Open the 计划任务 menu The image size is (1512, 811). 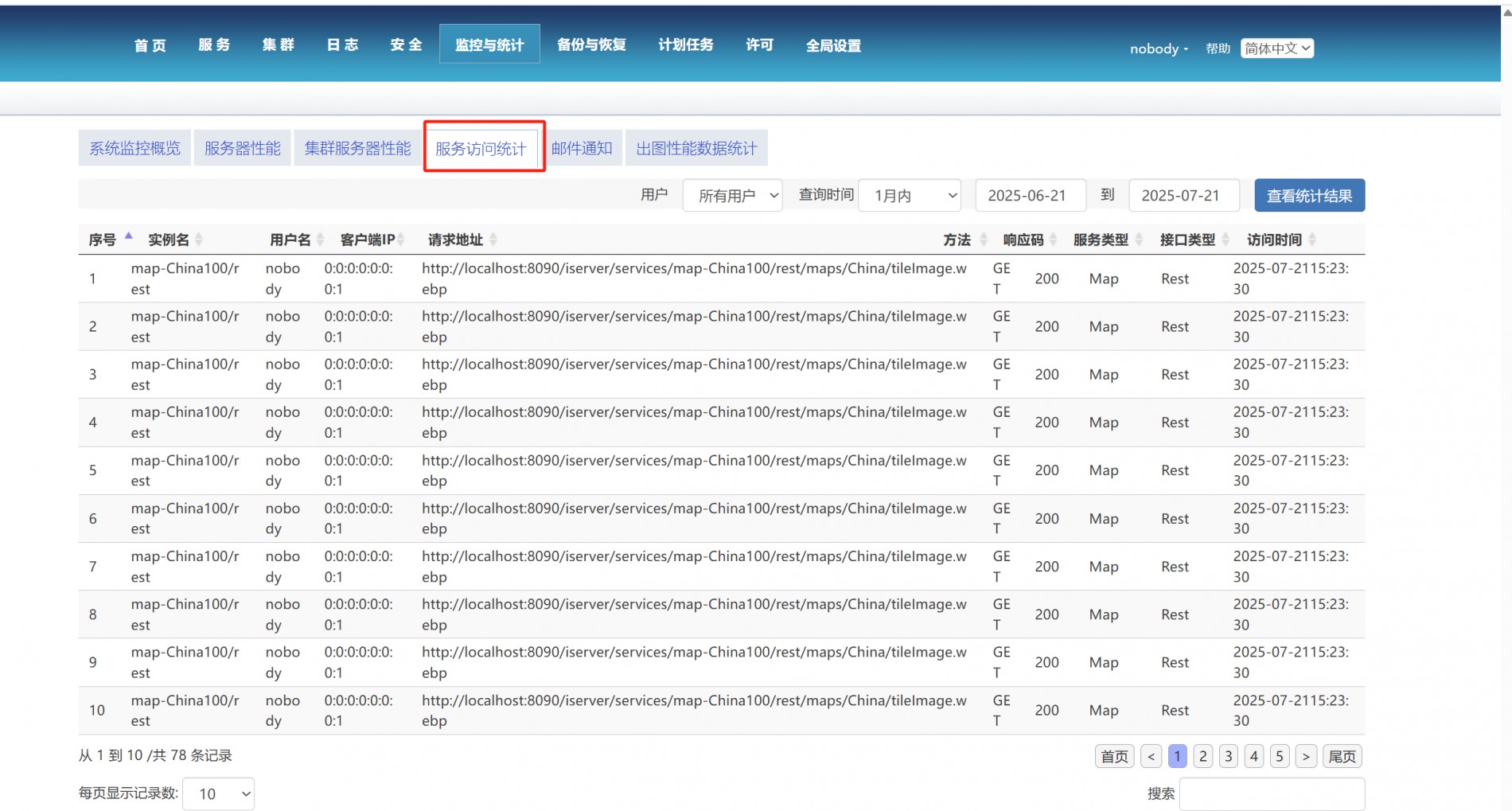coord(686,45)
